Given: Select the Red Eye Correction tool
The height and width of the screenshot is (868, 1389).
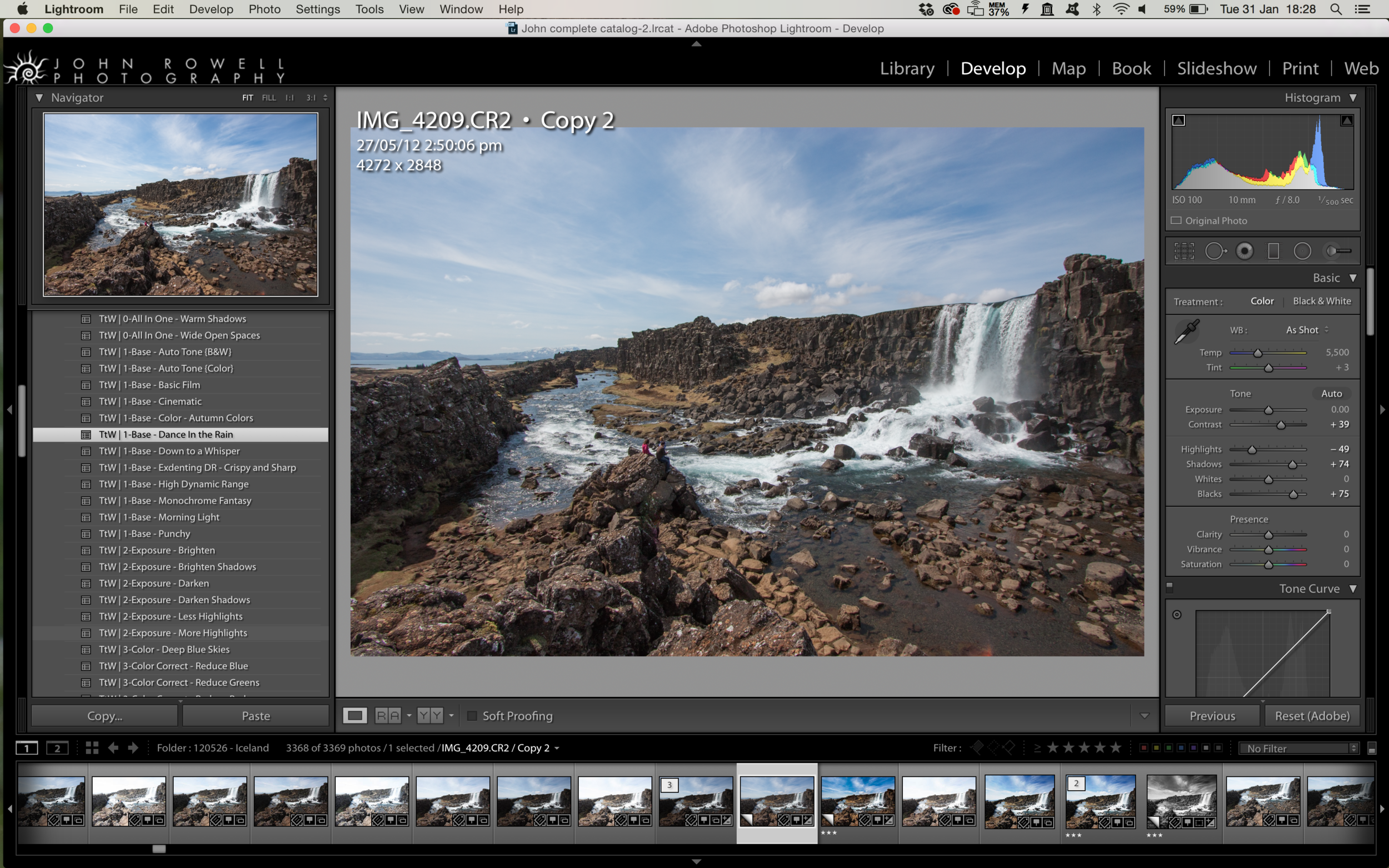Looking at the screenshot, I should pos(1245,251).
